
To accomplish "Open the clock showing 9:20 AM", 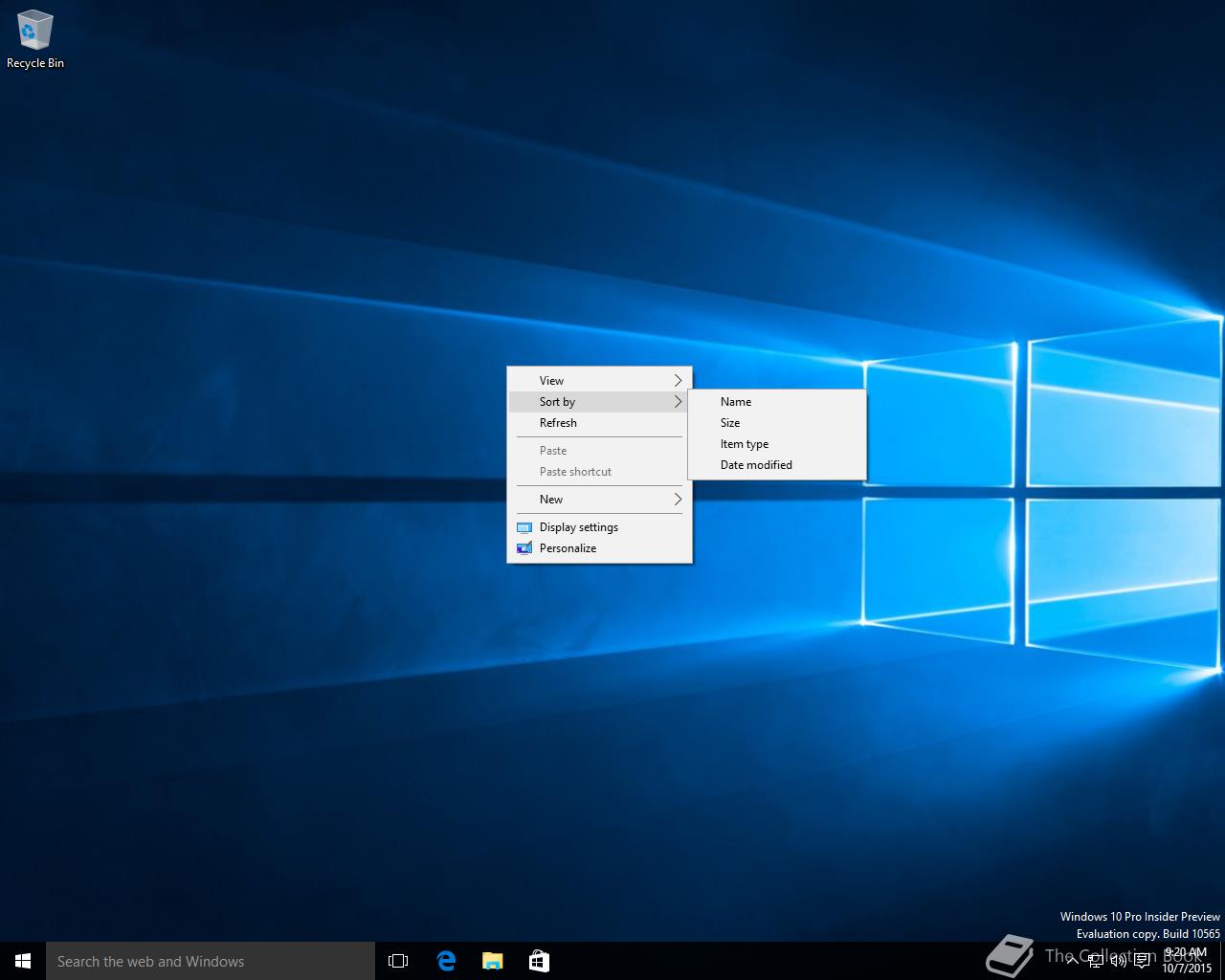I will pyautogui.click(x=1187, y=961).
